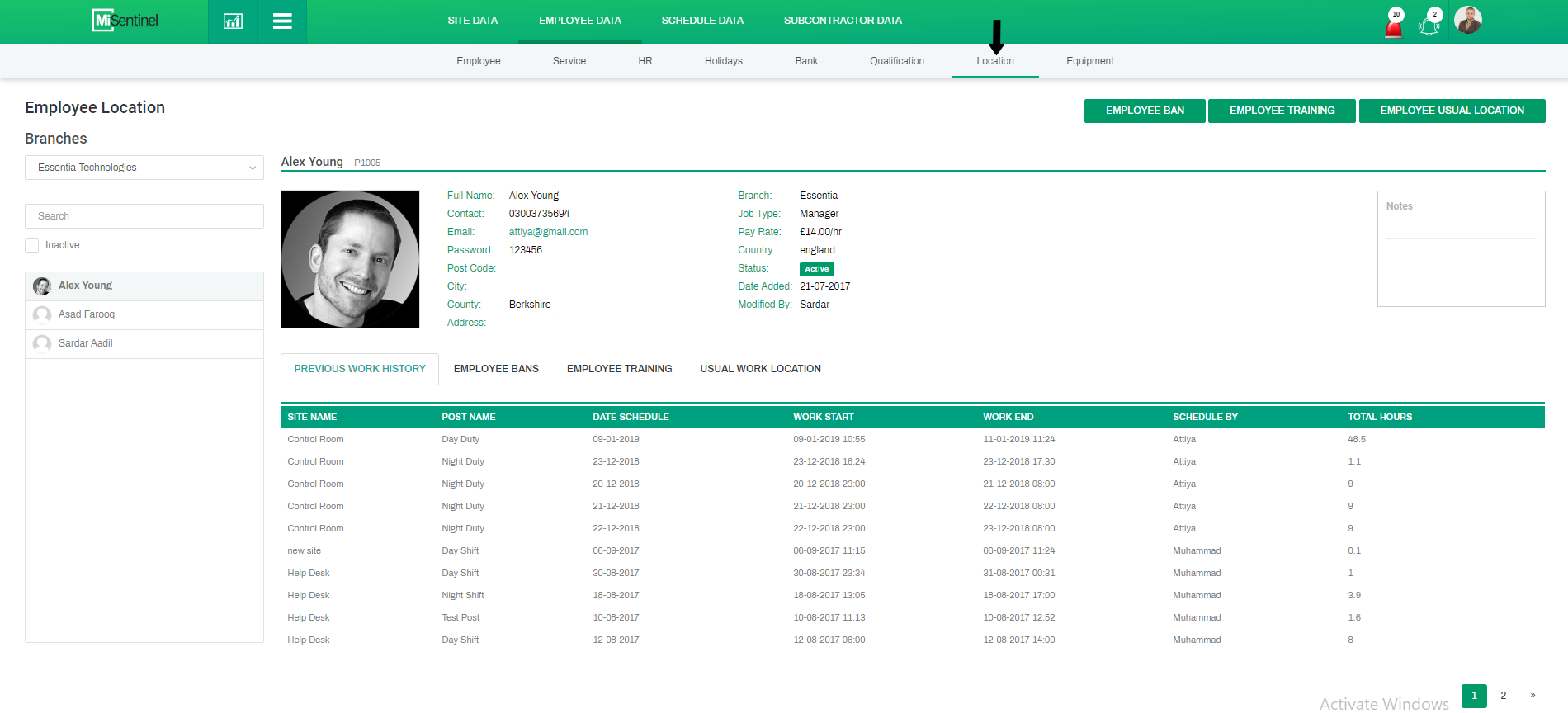Viewport: 1568px width, 713px height.
Task: Toggle the Inactive checkbox
Action: (32, 245)
